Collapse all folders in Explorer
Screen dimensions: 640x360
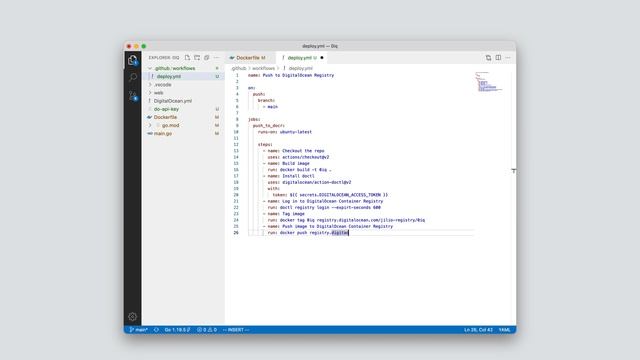[207, 58]
